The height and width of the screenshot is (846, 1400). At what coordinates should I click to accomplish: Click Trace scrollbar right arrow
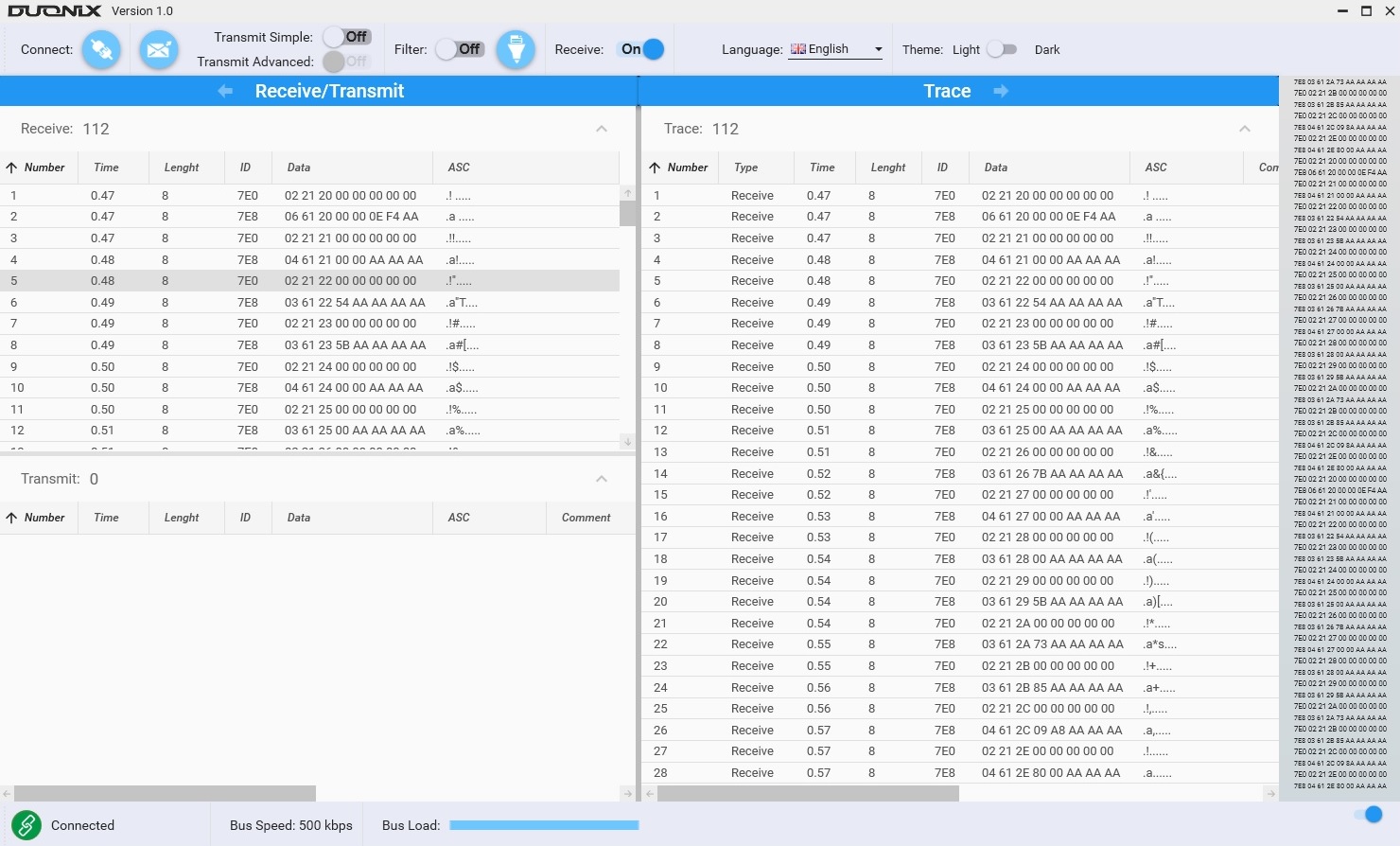[x=1270, y=793]
